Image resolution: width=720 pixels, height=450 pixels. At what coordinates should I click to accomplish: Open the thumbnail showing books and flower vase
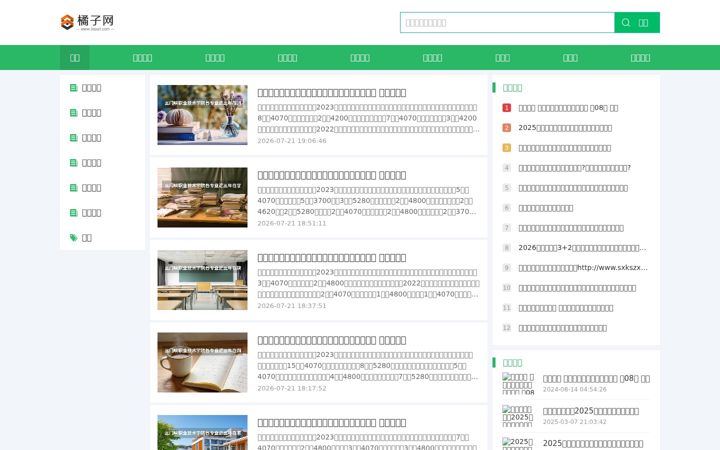pos(202,115)
